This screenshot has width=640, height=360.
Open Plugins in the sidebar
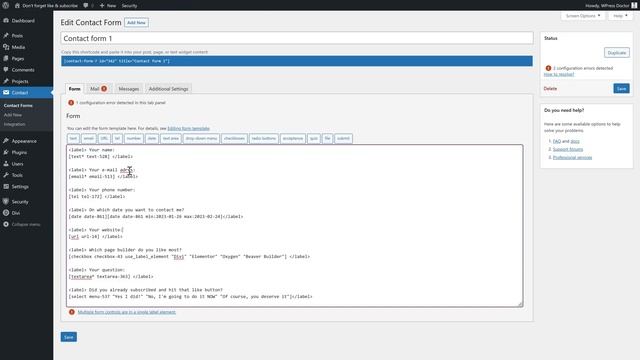point(19,153)
